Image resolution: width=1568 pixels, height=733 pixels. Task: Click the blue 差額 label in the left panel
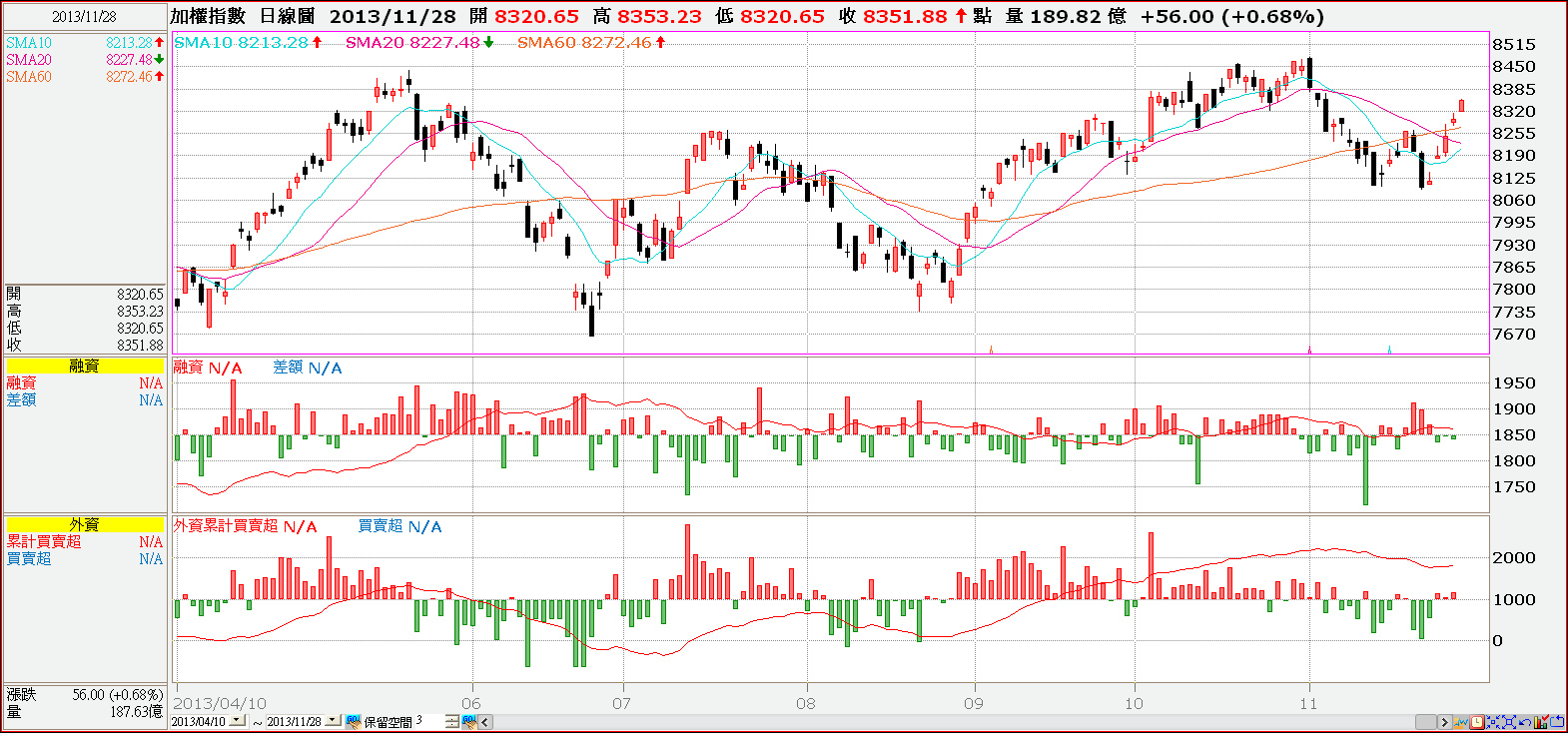tap(21, 400)
